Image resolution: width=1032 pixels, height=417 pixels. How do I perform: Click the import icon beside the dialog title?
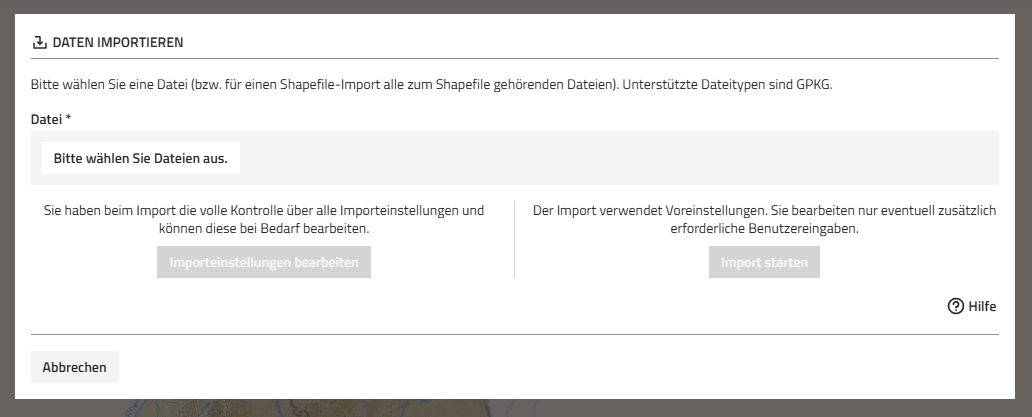(x=40, y=43)
